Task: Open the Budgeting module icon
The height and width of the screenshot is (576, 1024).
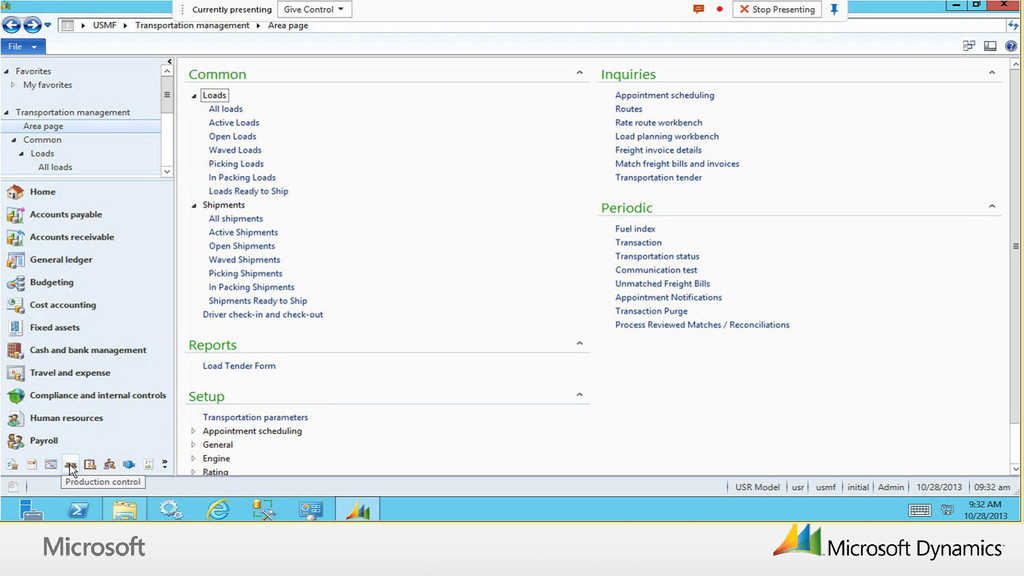Action: coord(15,283)
